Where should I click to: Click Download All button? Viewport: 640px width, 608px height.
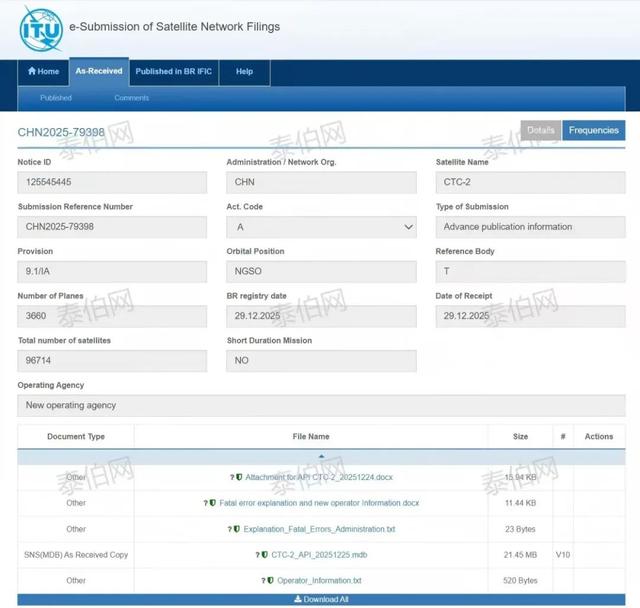pyautogui.click(x=321, y=600)
